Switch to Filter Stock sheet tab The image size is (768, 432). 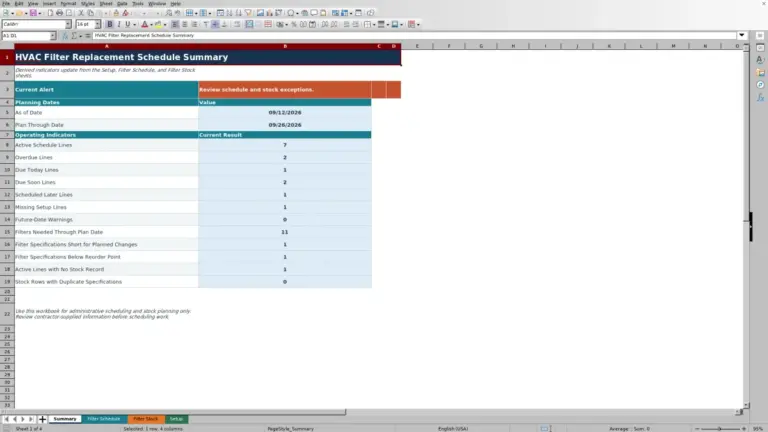(145, 419)
